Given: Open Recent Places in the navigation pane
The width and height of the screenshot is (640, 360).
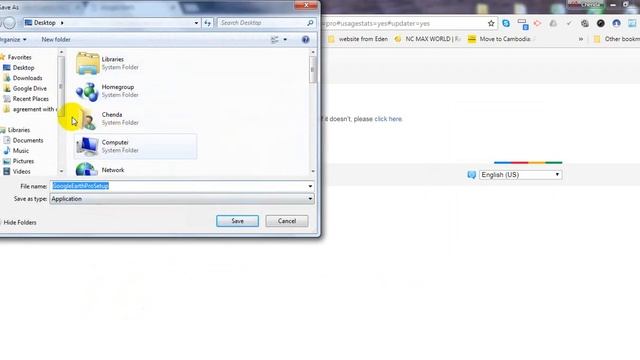Looking at the screenshot, I should coord(26,99).
